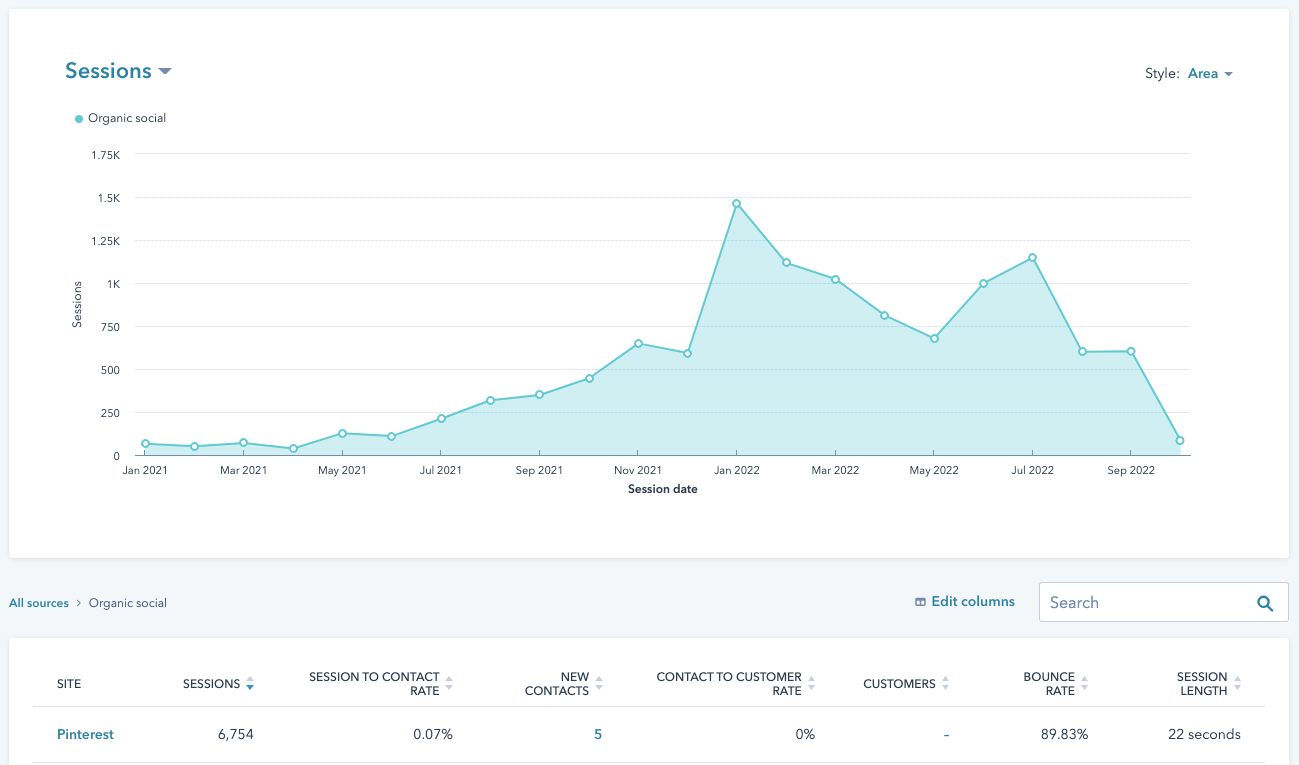Click the Session date axis label
The height and width of the screenshot is (765, 1299).
pos(663,489)
